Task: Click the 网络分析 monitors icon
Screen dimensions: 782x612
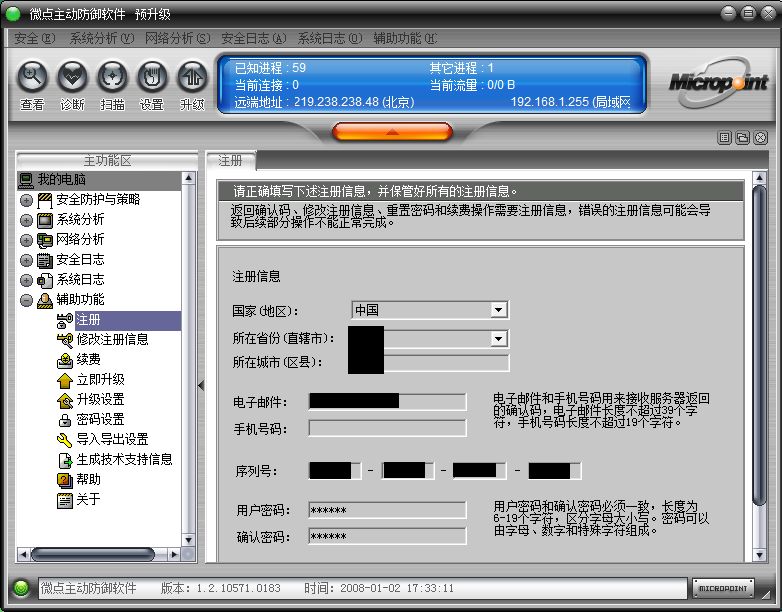Action: [45, 240]
